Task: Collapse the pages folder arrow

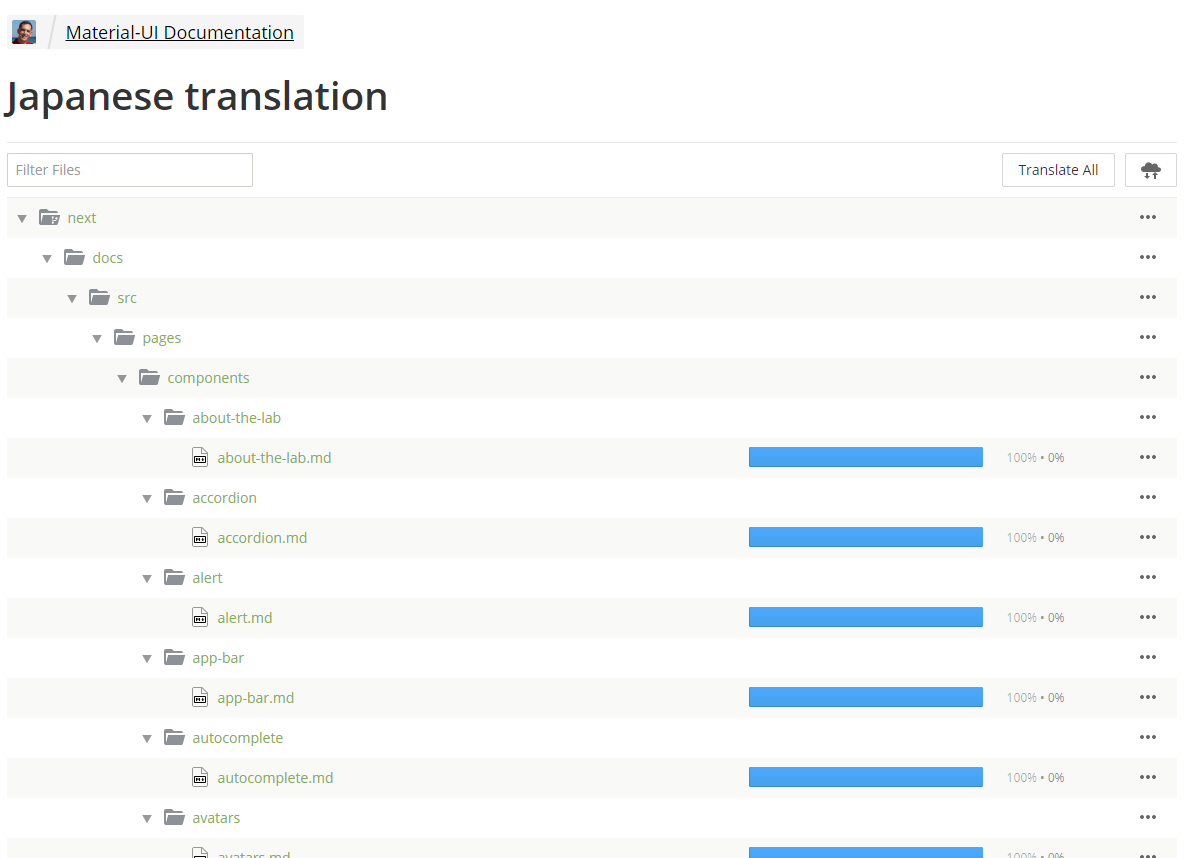Action: tap(97, 339)
